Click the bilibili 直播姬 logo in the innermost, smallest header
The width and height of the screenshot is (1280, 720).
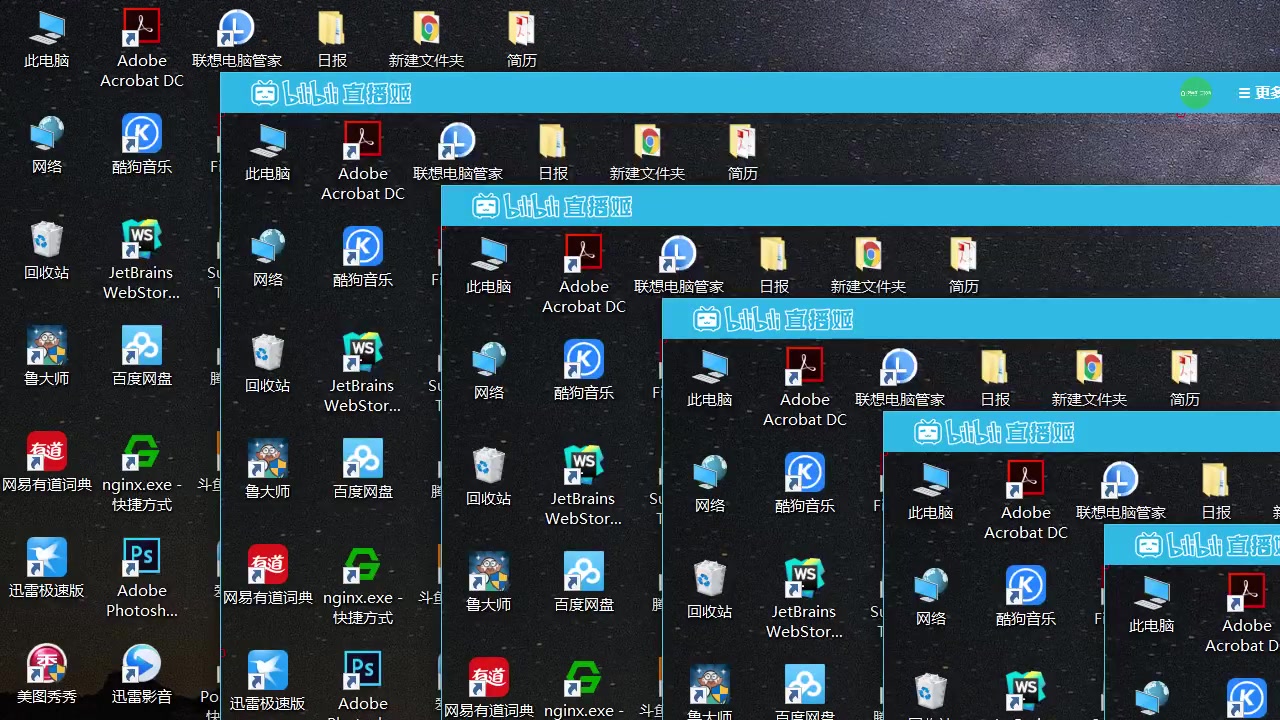1208,546
